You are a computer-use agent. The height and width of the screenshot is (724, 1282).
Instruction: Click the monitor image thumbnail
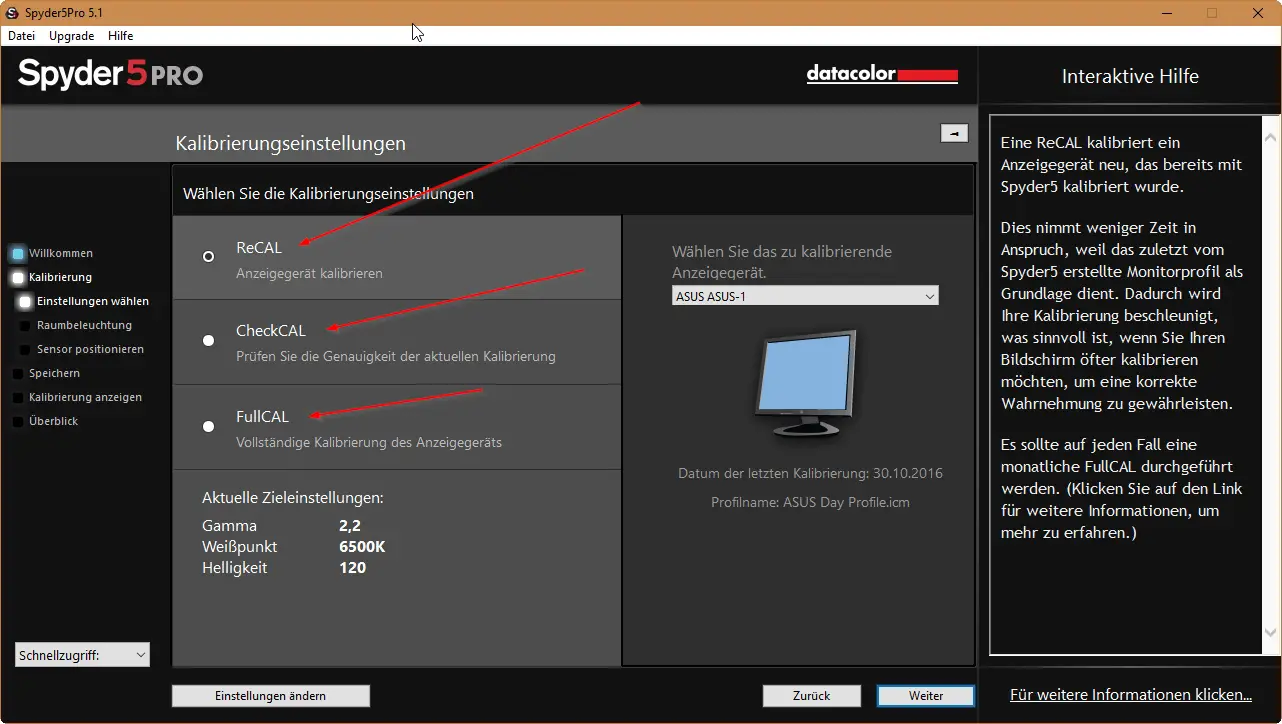click(x=805, y=383)
